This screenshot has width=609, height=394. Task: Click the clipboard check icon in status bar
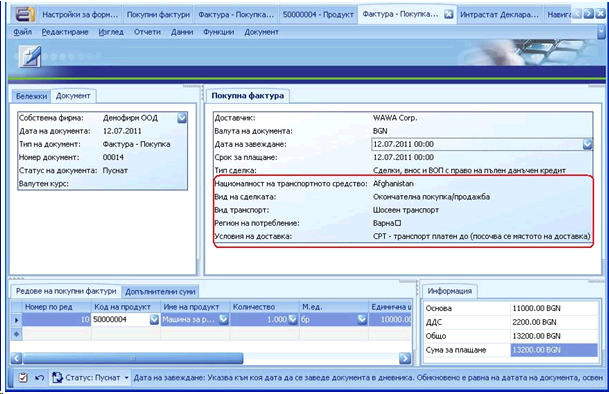pyautogui.click(x=23, y=377)
